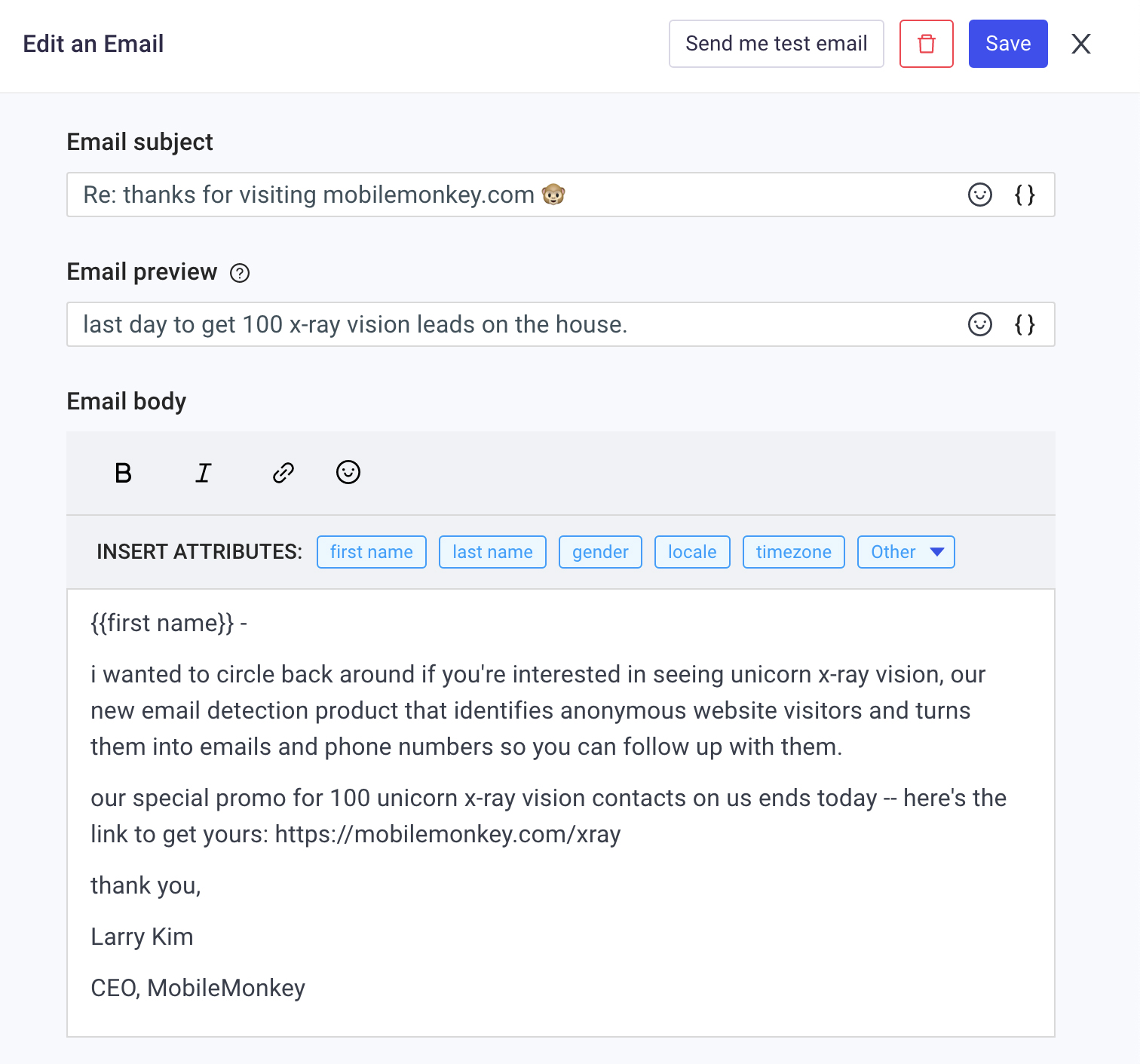Image resolution: width=1140 pixels, height=1064 pixels.
Task: Click Send me test email button
Action: (776, 44)
